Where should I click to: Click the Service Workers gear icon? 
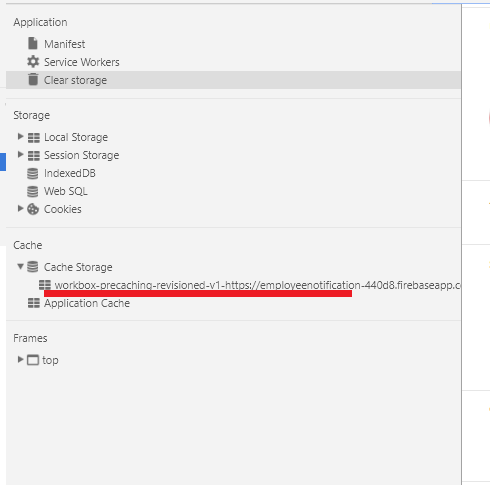point(33,62)
